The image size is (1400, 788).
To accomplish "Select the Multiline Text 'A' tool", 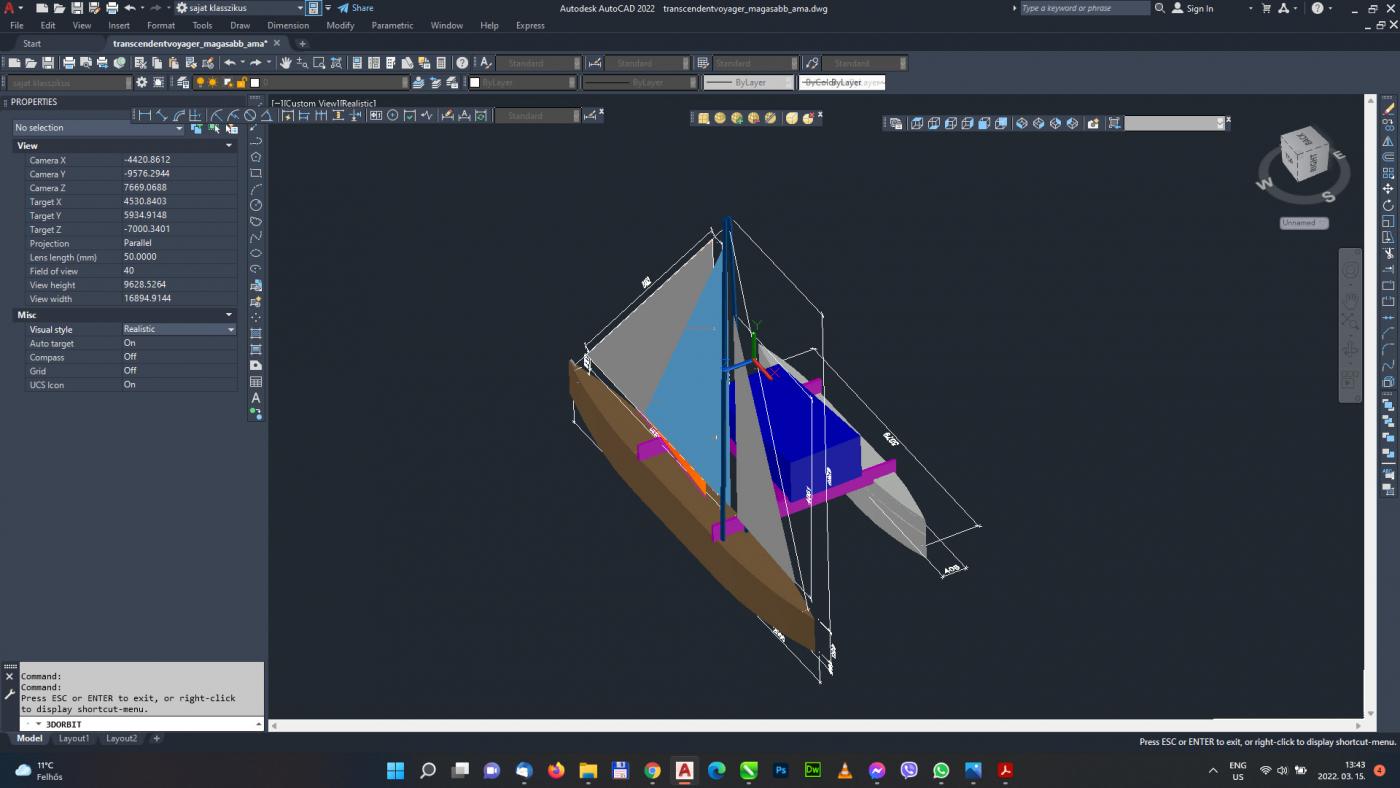I will (256, 398).
